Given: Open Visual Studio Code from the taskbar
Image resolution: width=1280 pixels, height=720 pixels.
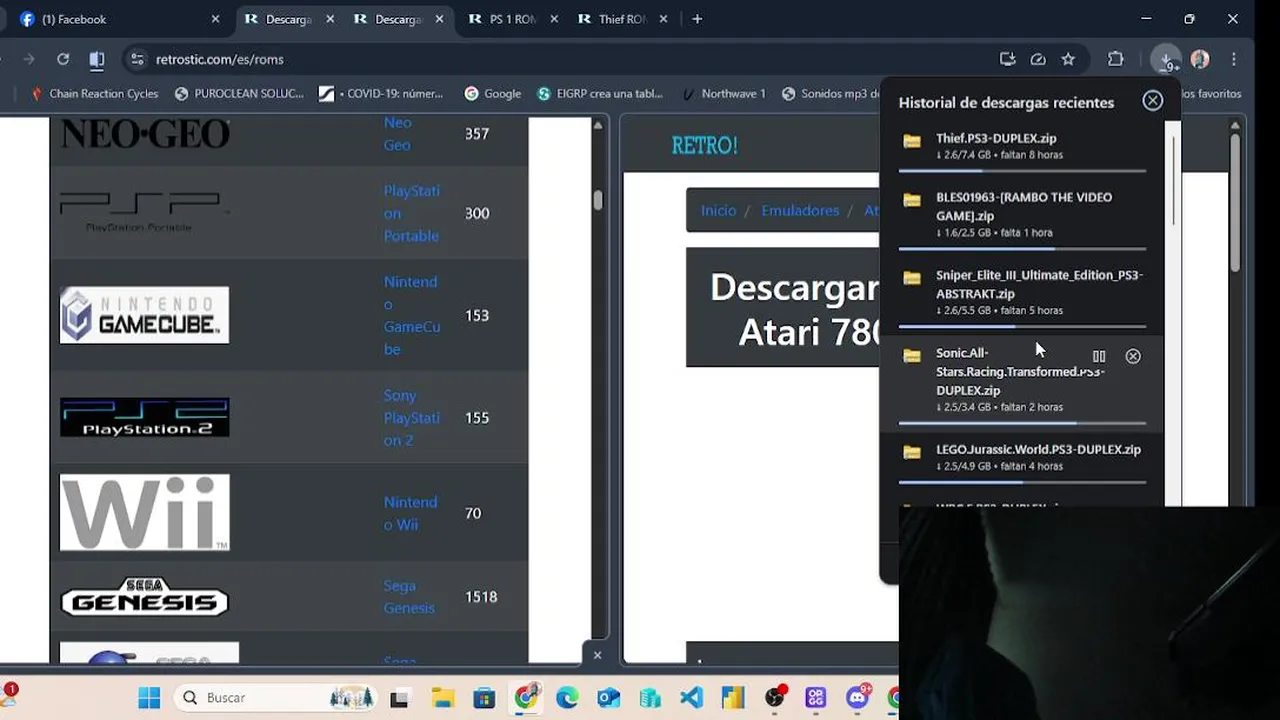Looking at the screenshot, I should [691, 697].
